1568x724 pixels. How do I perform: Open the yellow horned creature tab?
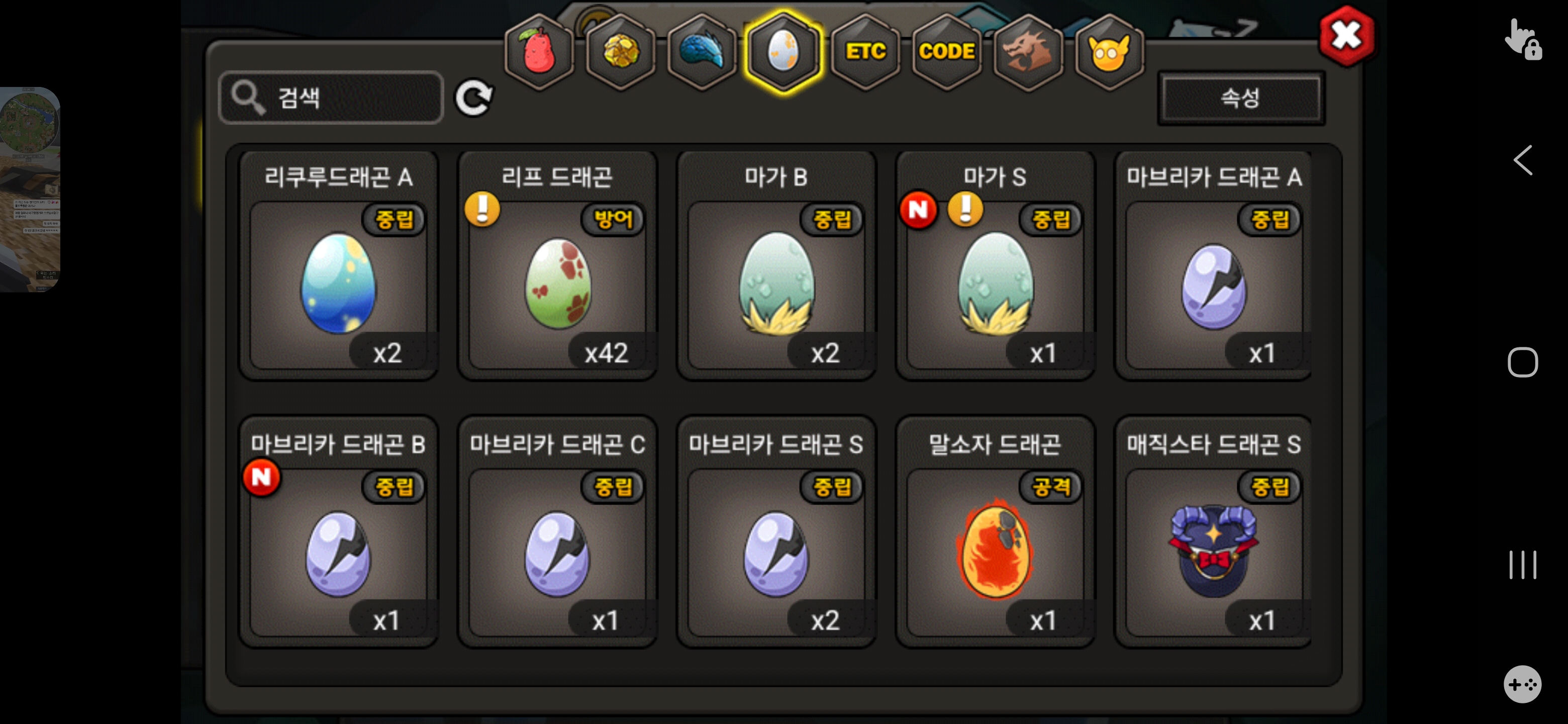(1110, 52)
